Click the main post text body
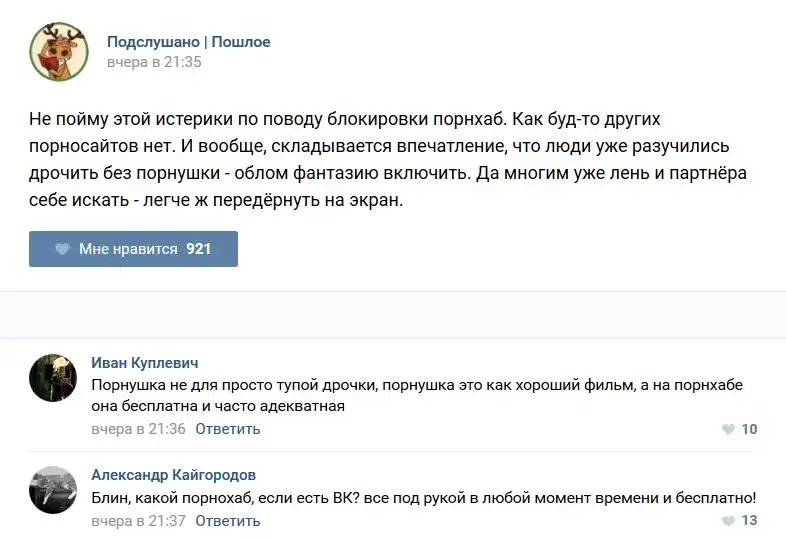Image resolution: width=786 pixels, height=538 pixels. 388,159
